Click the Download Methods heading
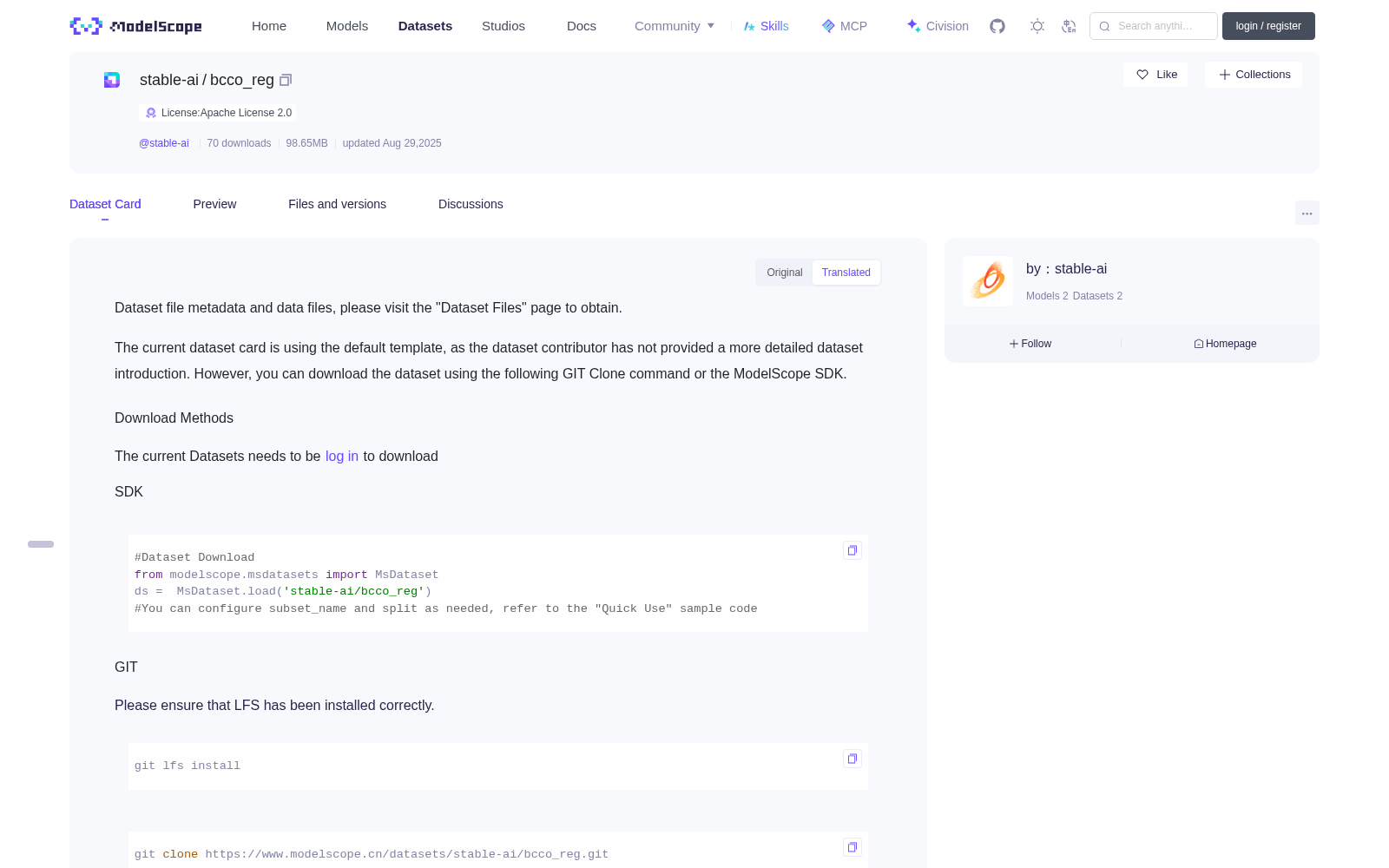The image size is (1389, 868). pyautogui.click(x=174, y=418)
